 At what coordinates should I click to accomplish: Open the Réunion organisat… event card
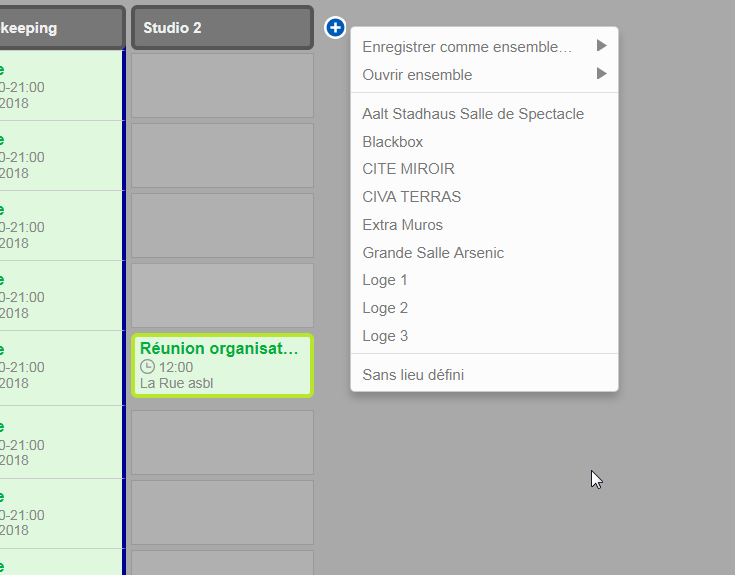coord(220,349)
